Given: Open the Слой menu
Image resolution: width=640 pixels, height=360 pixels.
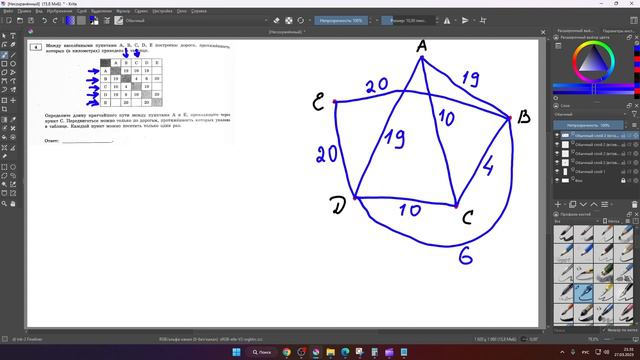Looking at the screenshot, I should point(82,11).
